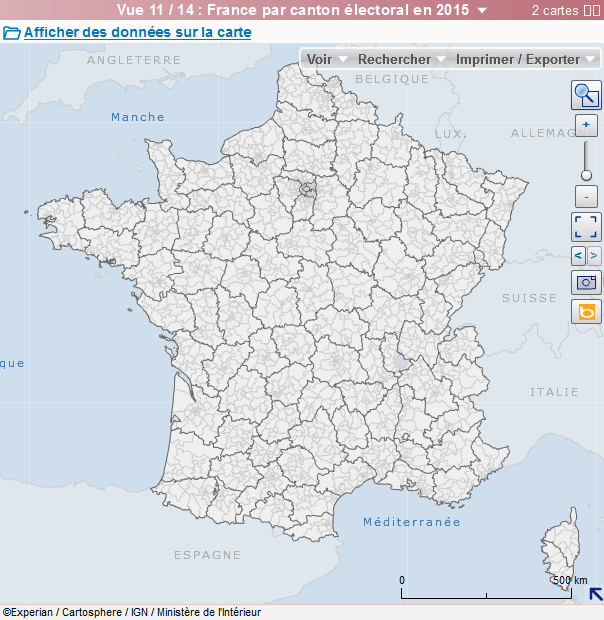The image size is (604, 620).
Task: Open the Rechercher dropdown menu
Action: coord(400,59)
